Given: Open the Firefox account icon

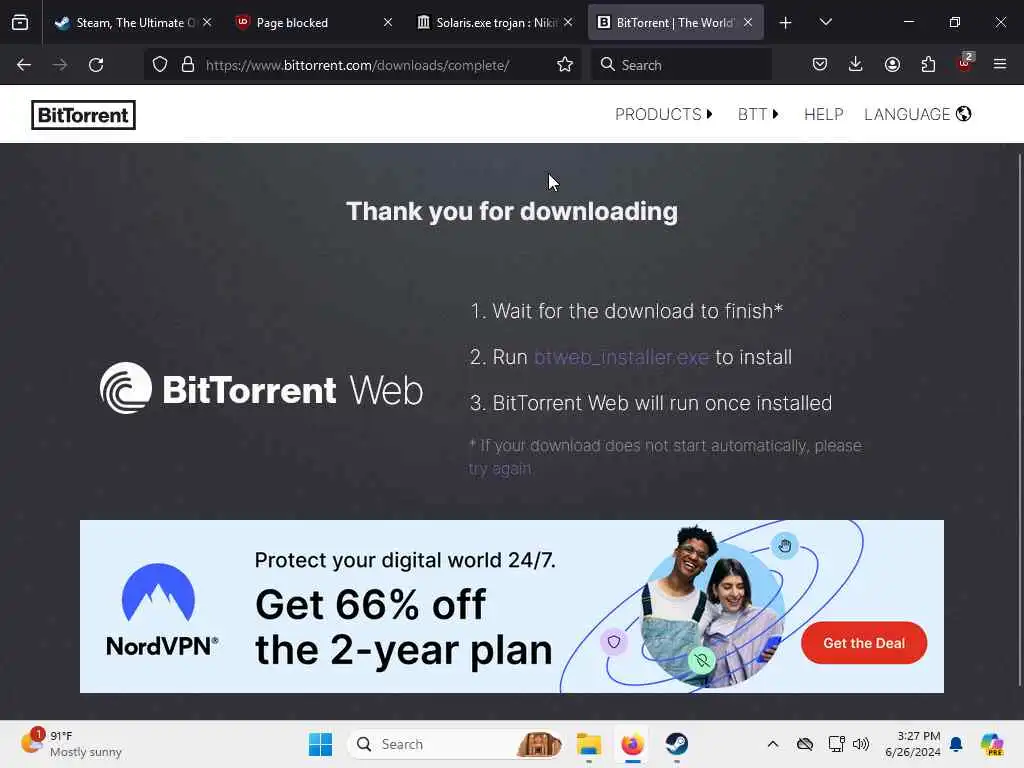Looking at the screenshot, I should (892, 64).
